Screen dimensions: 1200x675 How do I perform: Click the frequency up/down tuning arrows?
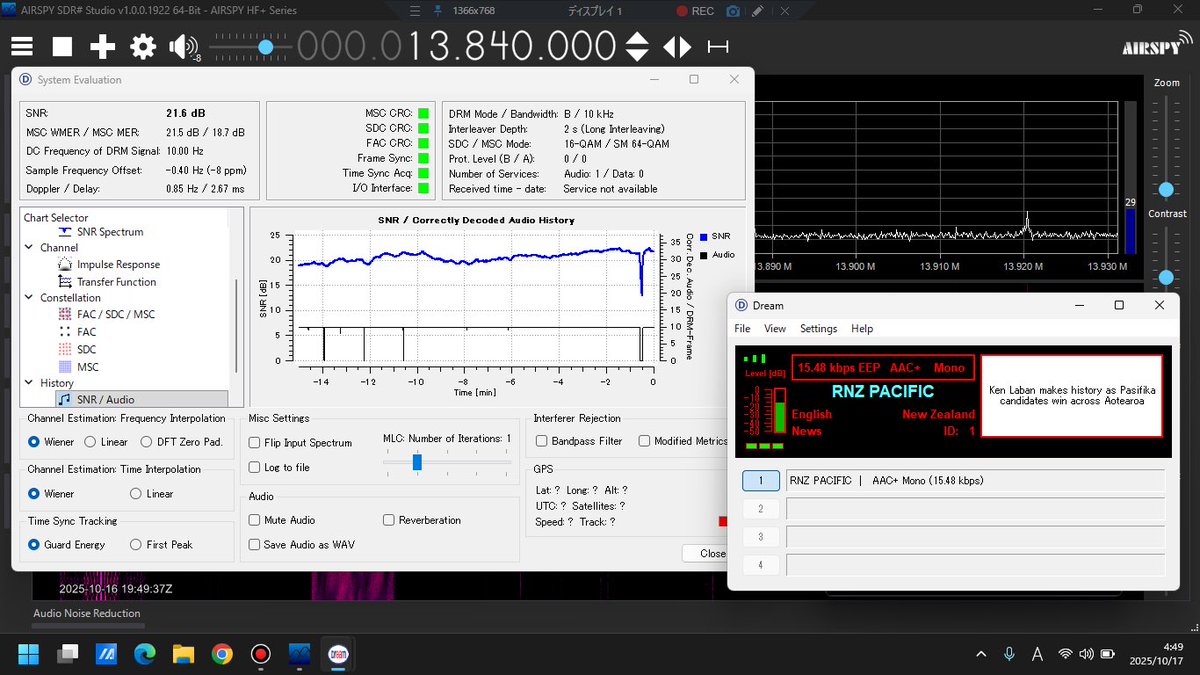tap(637, 47)
